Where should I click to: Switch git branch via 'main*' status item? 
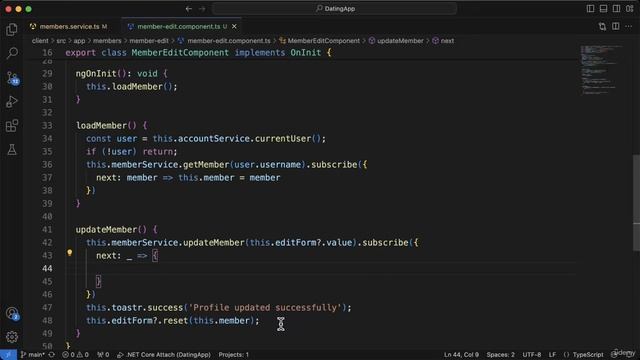pos(33,355)
